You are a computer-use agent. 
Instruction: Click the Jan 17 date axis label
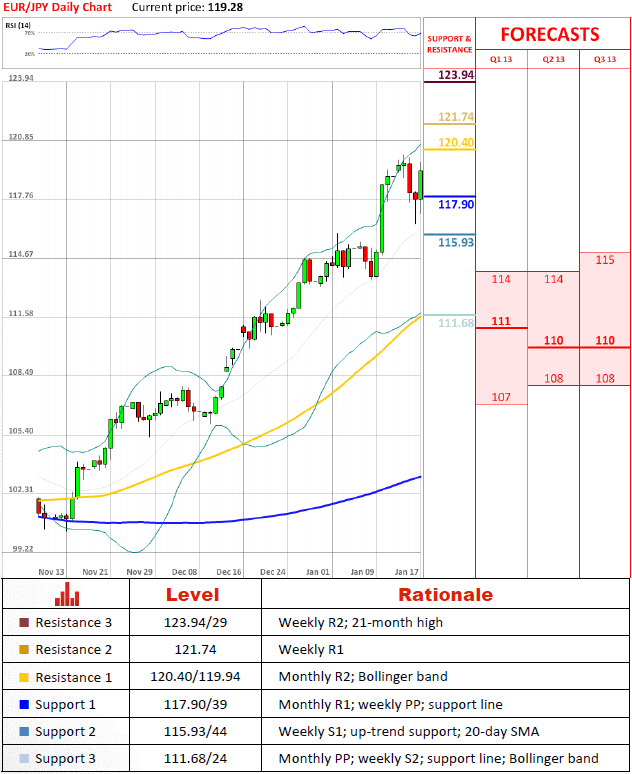pyautogui.click(x=407, y=572)
